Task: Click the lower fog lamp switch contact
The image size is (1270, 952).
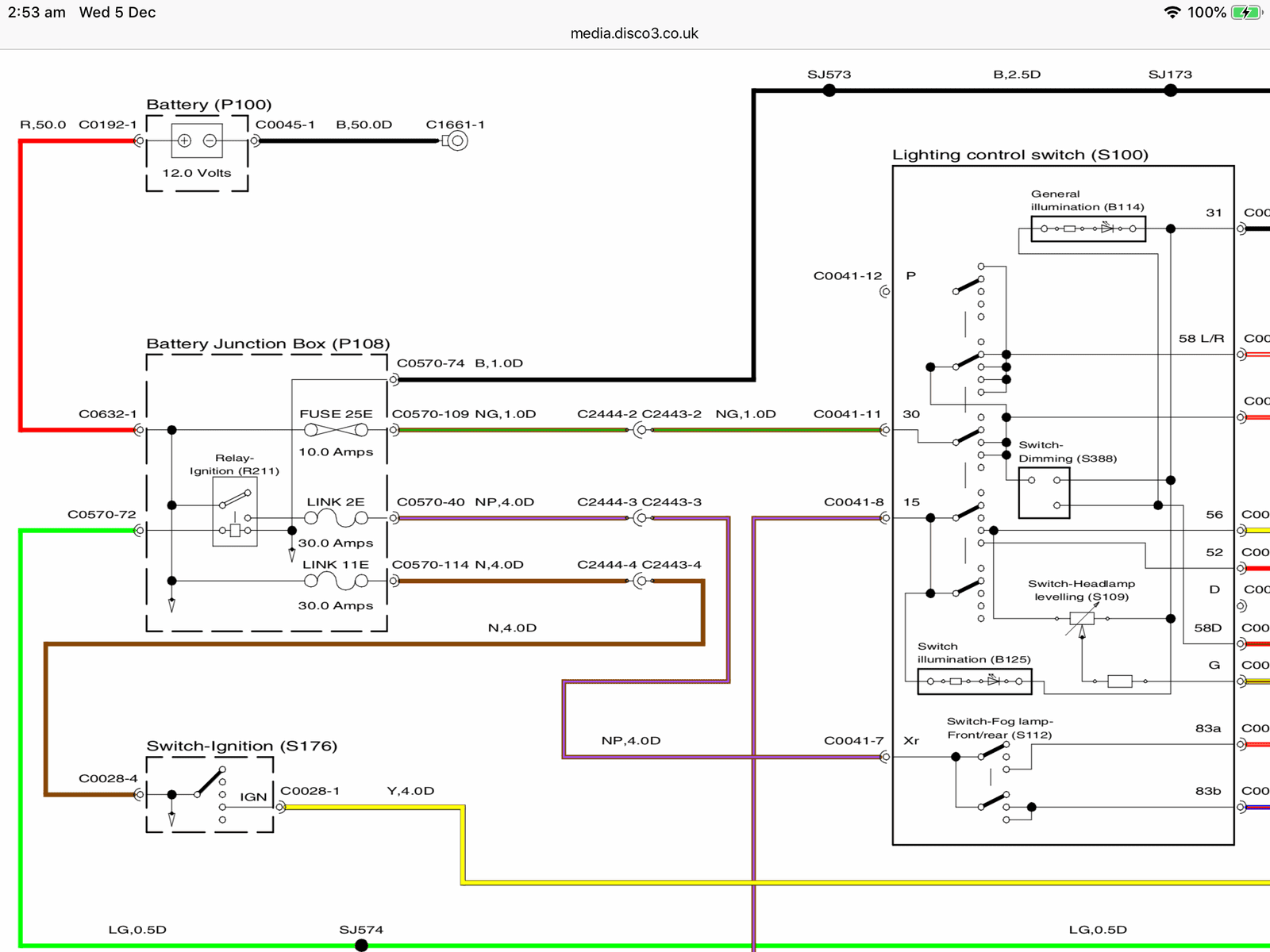Action: point(993,800)
